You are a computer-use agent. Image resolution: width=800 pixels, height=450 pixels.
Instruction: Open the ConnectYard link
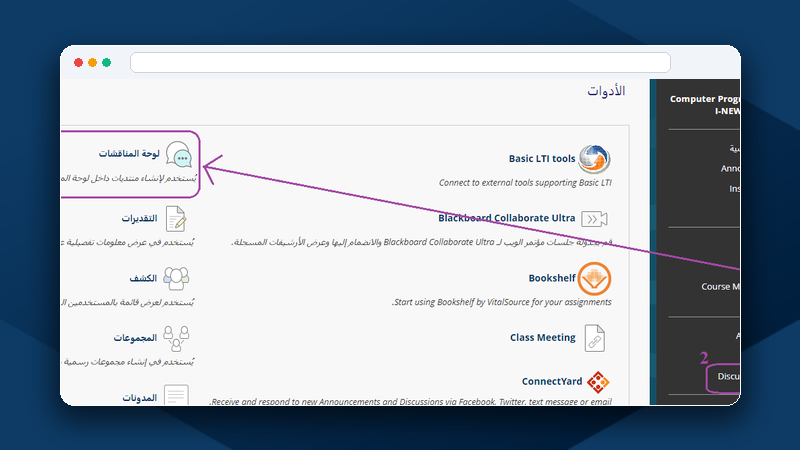pyautogui.click(x=552, y=381)
